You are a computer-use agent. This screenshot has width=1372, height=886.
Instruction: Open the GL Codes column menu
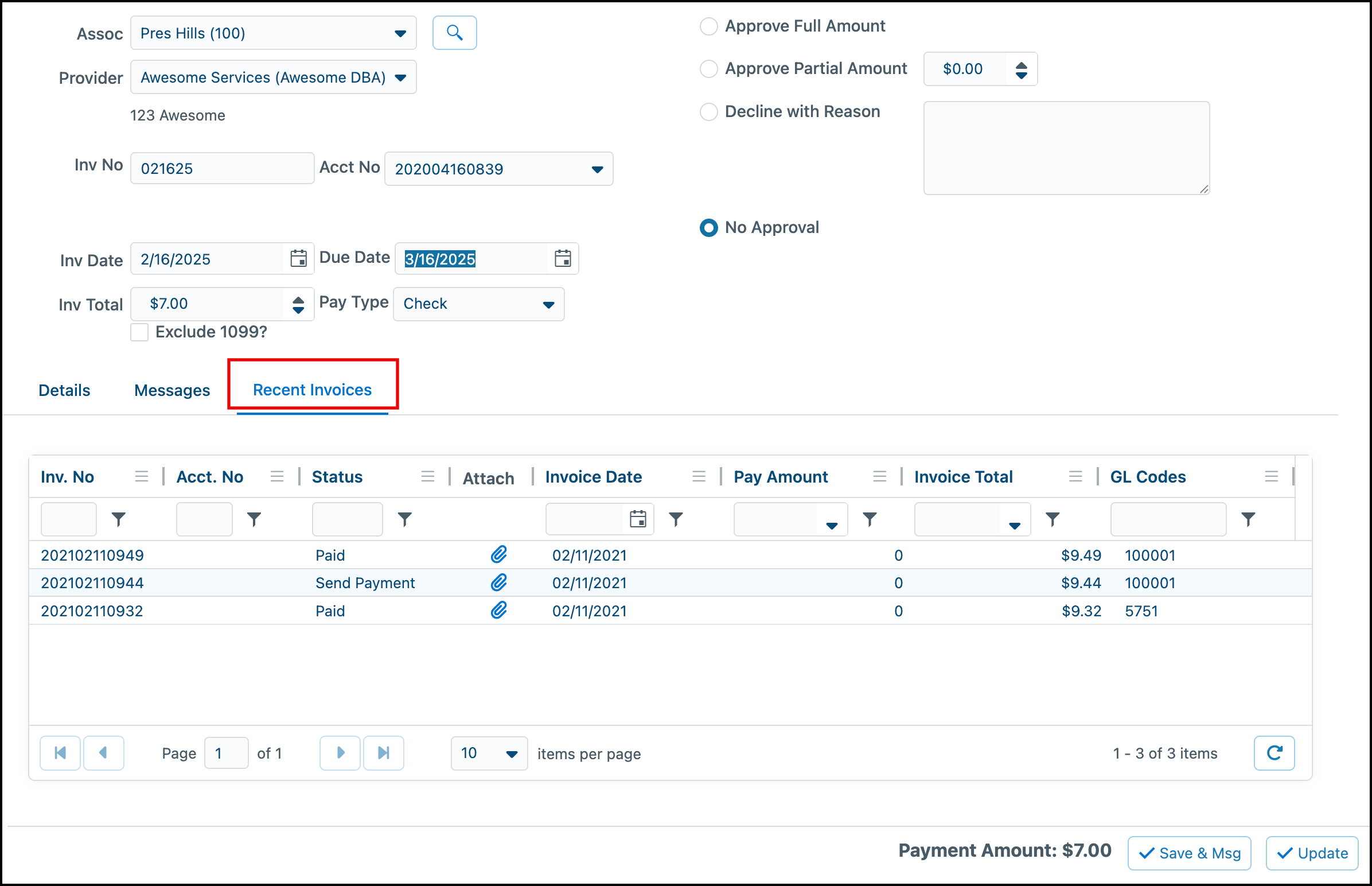(1272, 476)
